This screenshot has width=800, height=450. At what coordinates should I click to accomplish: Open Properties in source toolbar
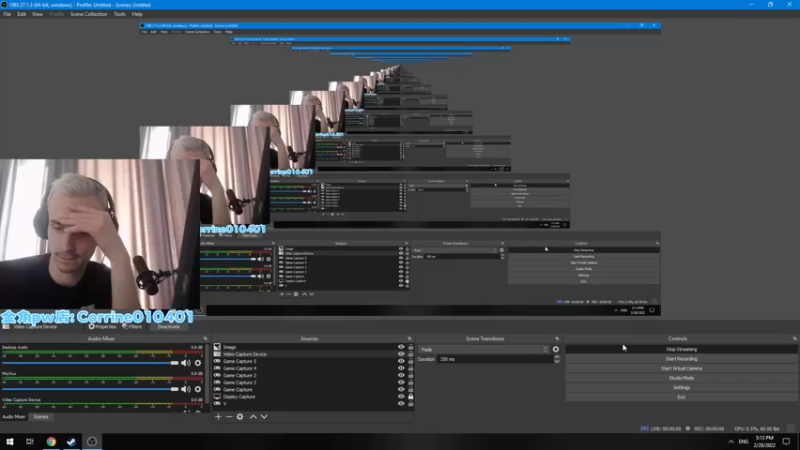[102, 327]
